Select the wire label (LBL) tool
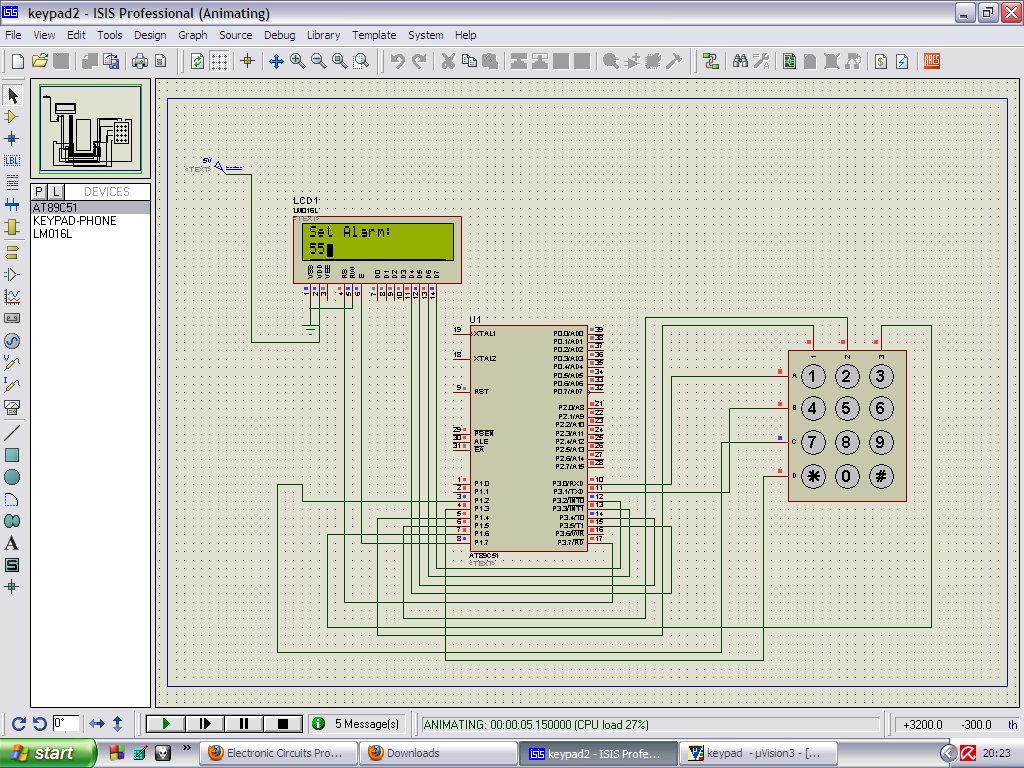Image resolution: width=1024 pixels, height=768 pixels. [x=12, y=160]
